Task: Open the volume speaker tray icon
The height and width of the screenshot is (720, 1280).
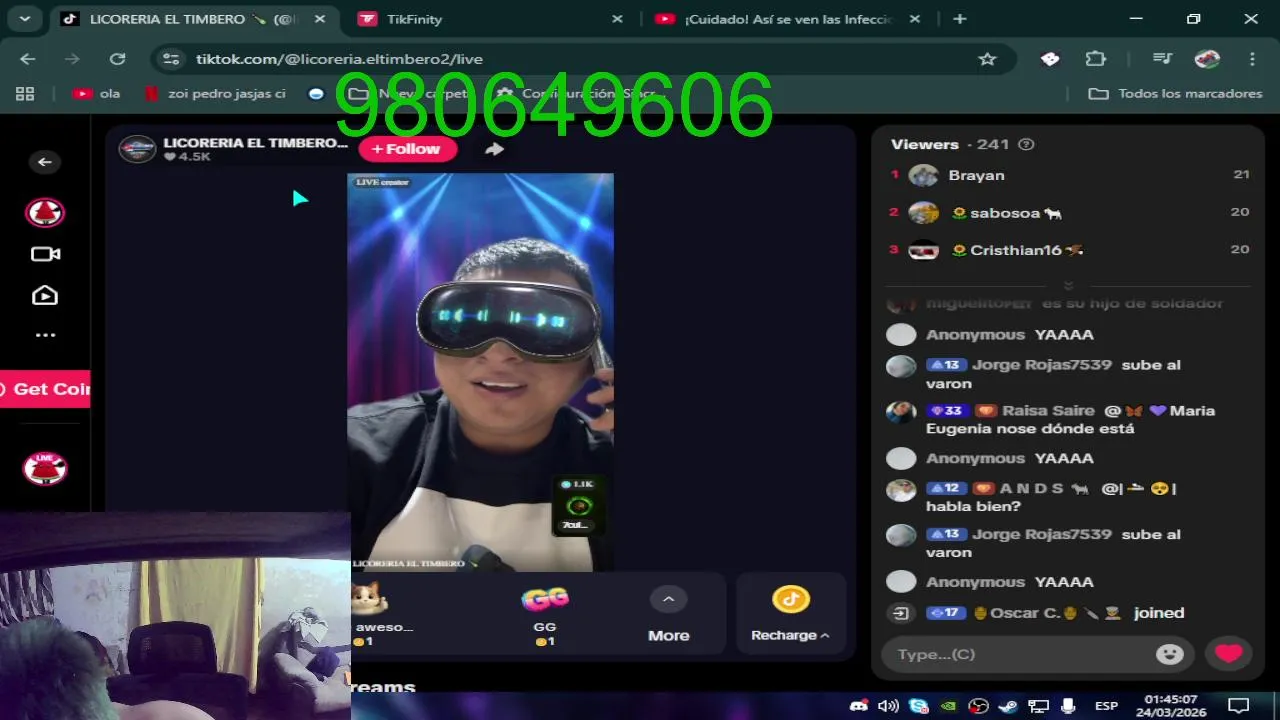Action: pos(888,706)
